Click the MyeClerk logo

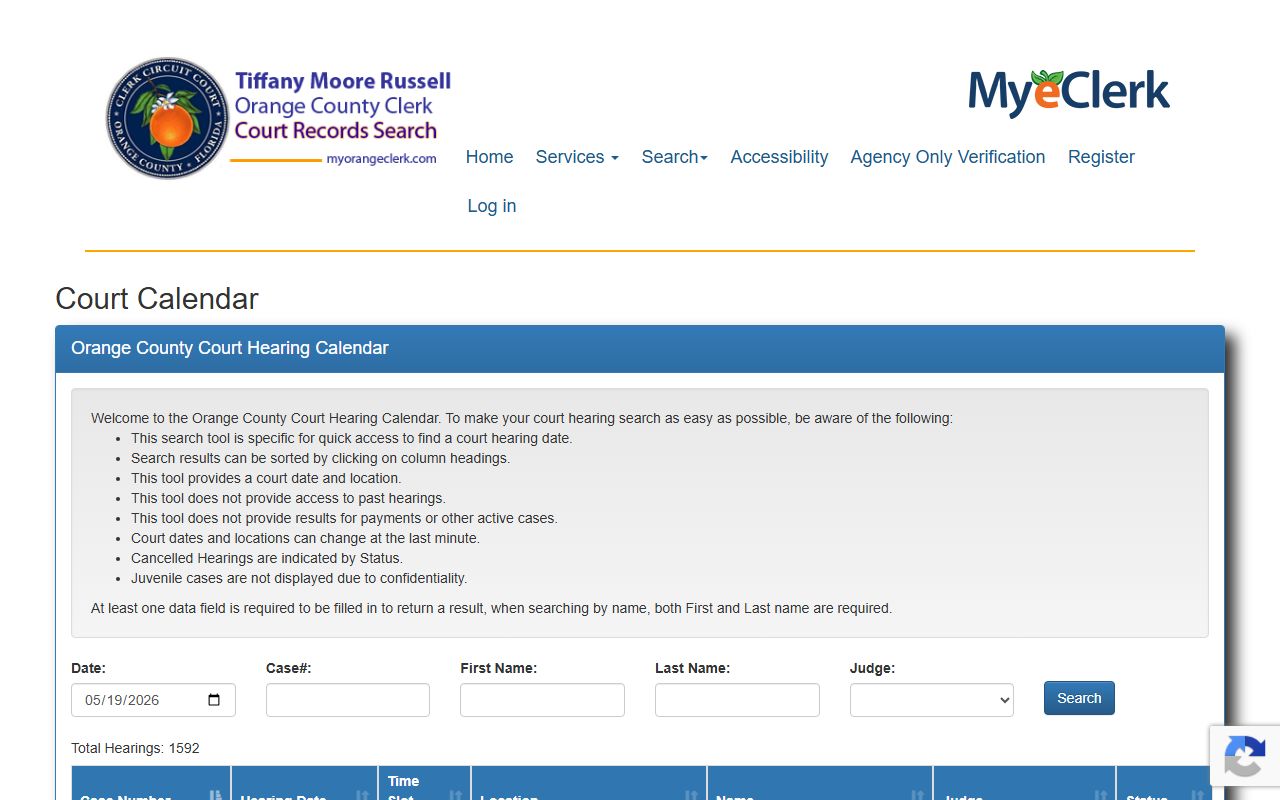pos(1068,93)
